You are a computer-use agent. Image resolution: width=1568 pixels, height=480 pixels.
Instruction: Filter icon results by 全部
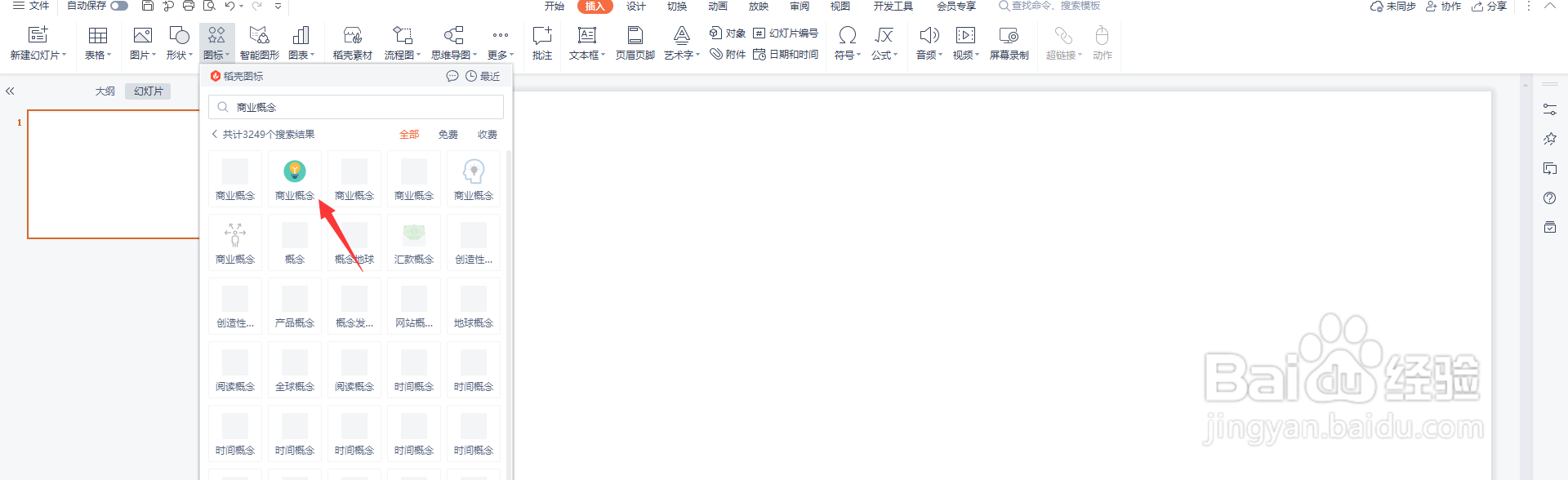click(409, 134)
